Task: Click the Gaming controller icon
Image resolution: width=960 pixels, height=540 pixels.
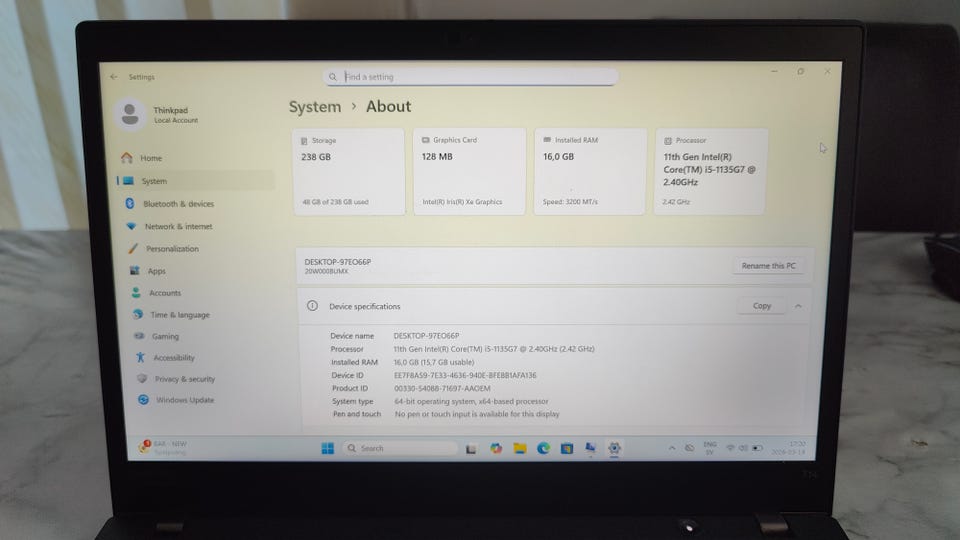Action: tap(139, 336)
